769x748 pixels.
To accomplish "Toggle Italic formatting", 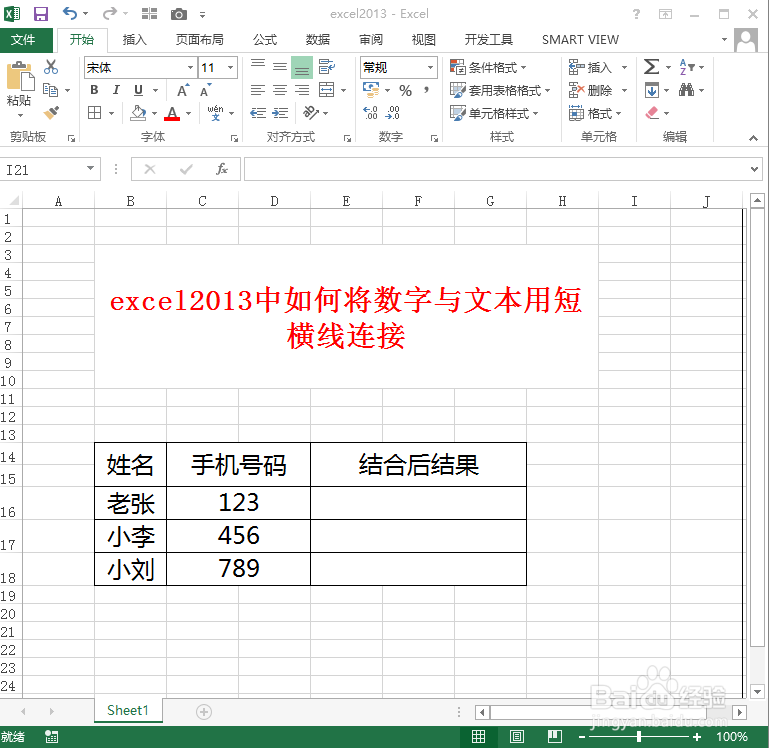I will [x=116, y=90].
